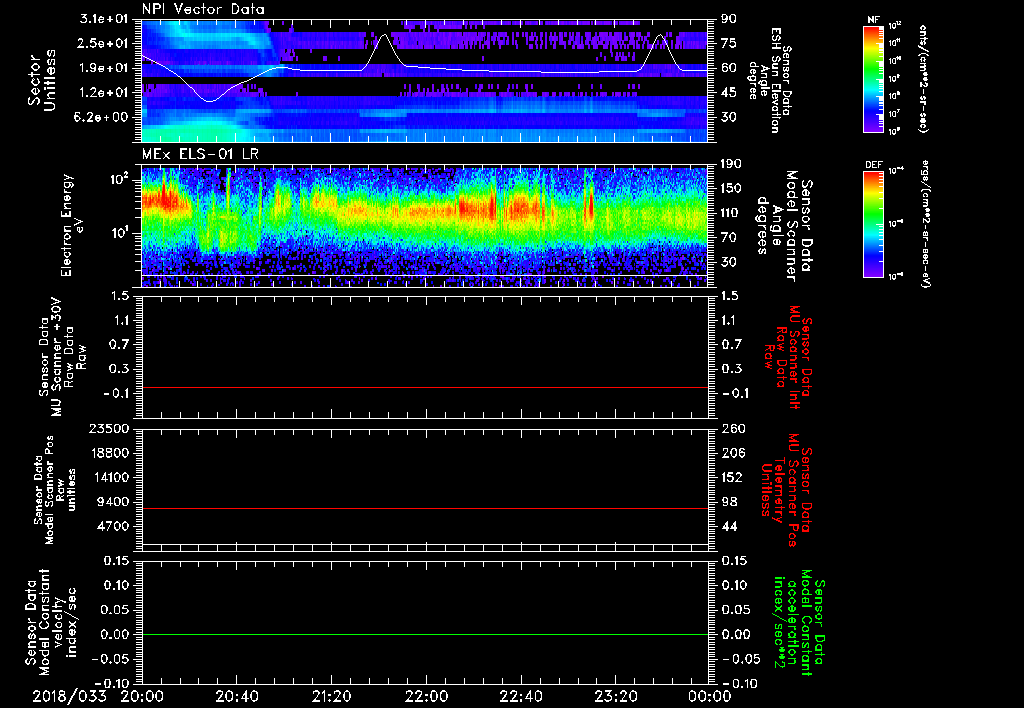The height and width of the screenshot is (708, 1024).
Task: Click the green zero-velocity line
Action: pos(425,634)
